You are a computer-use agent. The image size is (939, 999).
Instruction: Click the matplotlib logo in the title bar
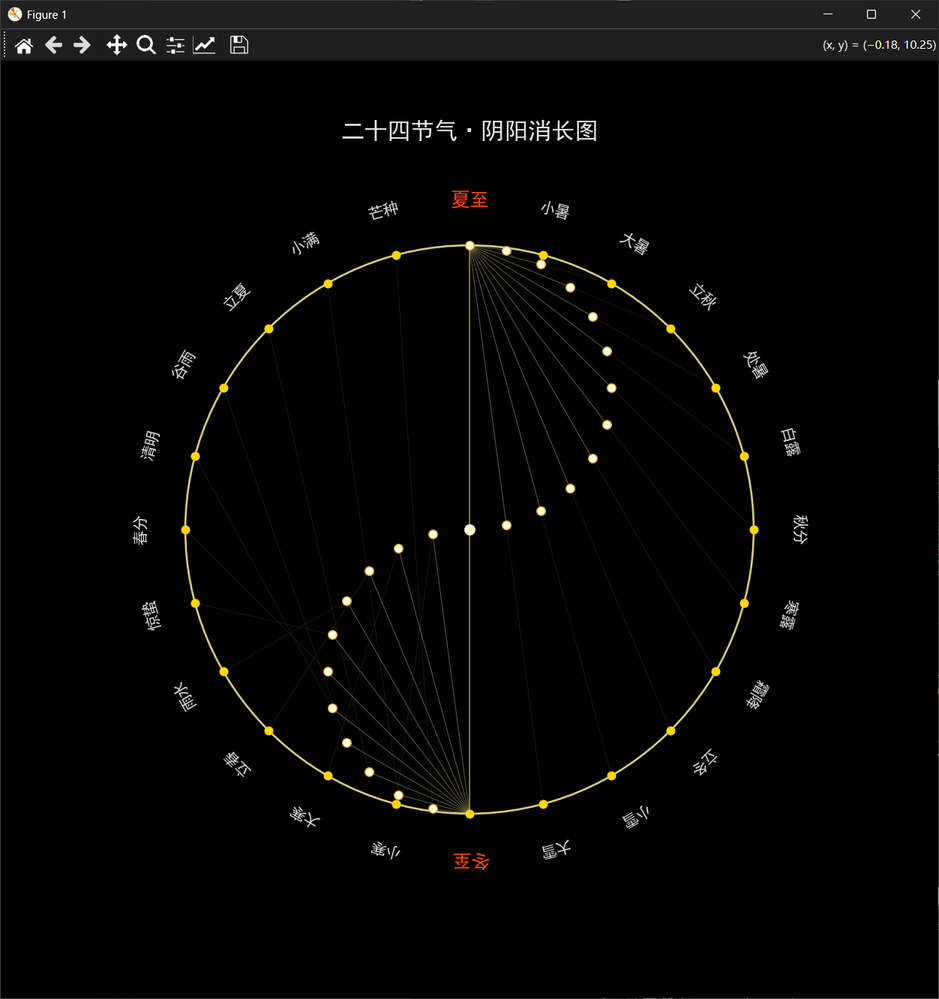coord(15,14)
